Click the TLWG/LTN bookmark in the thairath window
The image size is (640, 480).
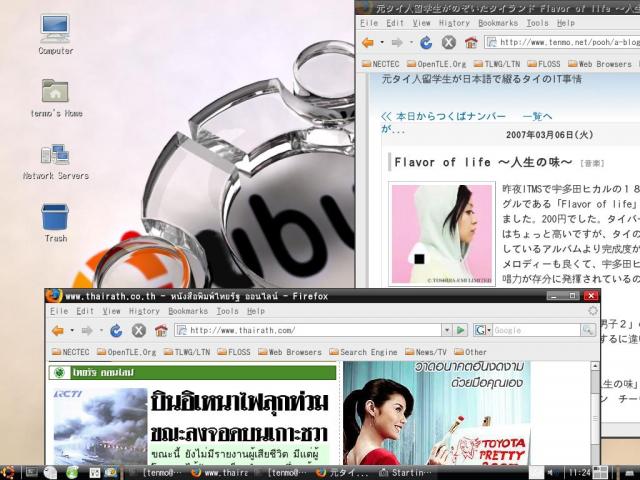coord(187,352)
